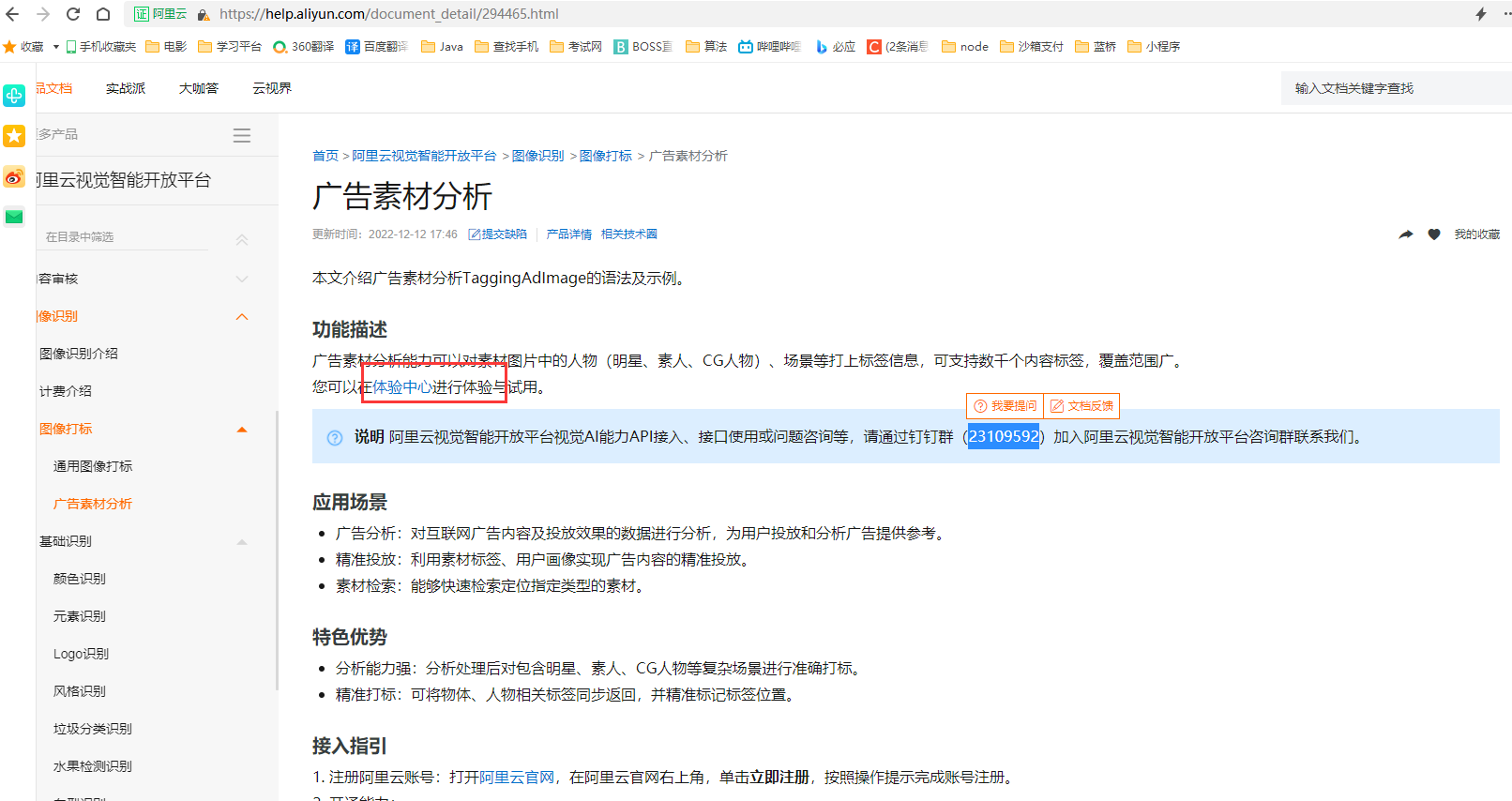Open the favorites dropdown arrow after 收藏

coord(56,46)
